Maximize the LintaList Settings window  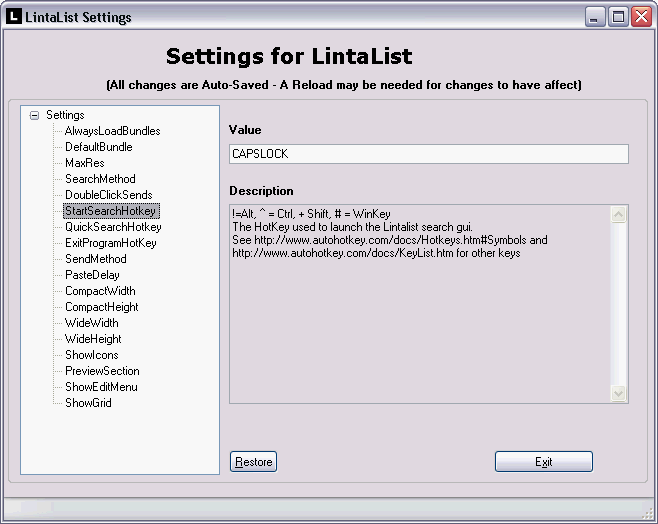pos(618,17)
